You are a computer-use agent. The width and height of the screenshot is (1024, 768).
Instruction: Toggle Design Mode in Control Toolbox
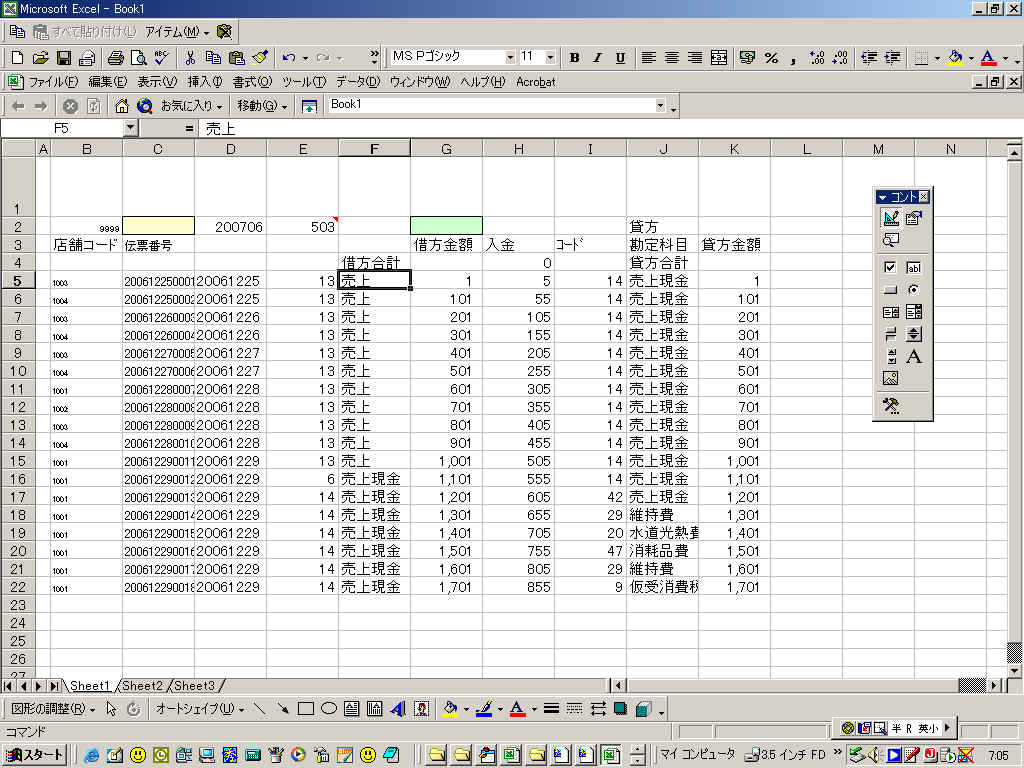coord(891,217)
